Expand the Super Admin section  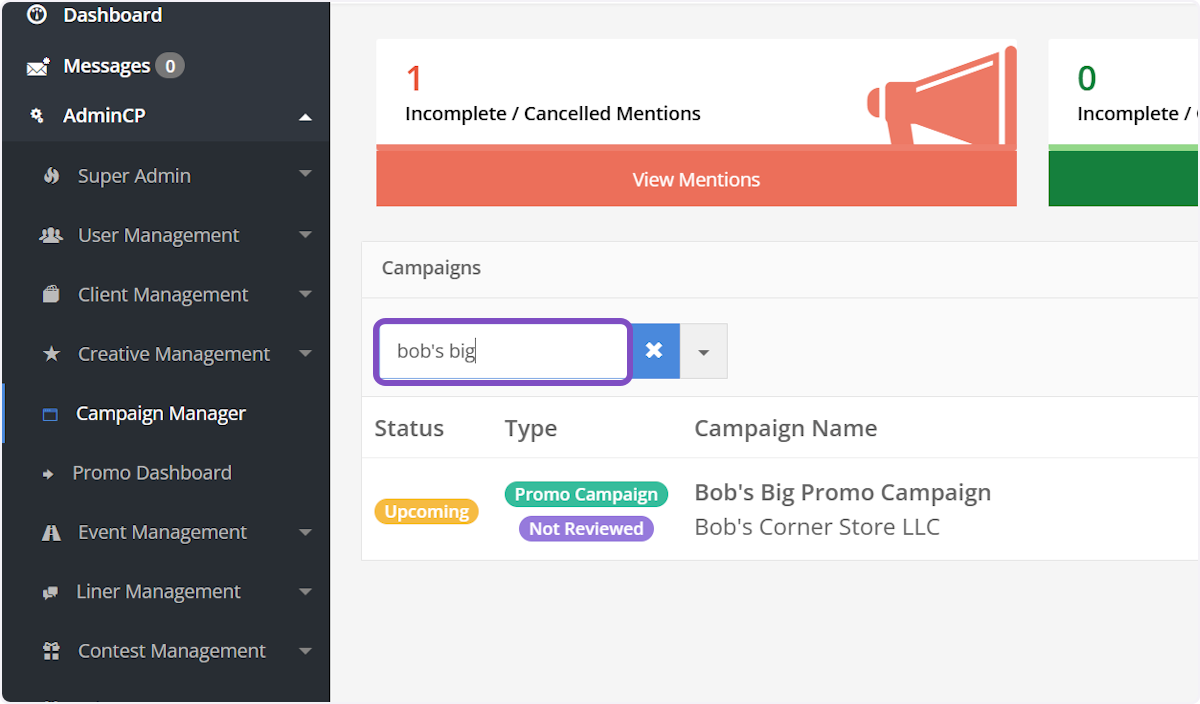click(305, 175)
